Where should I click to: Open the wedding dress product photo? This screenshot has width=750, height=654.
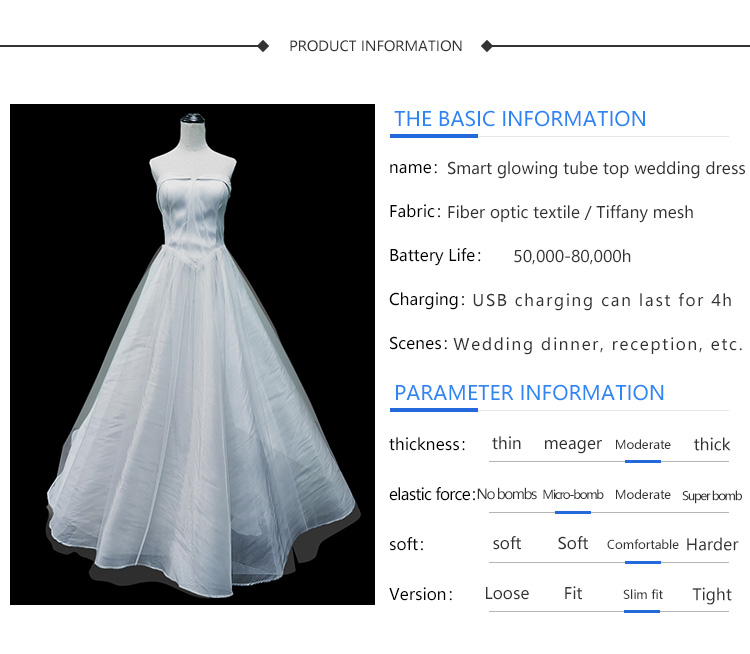tap(193, 354)
